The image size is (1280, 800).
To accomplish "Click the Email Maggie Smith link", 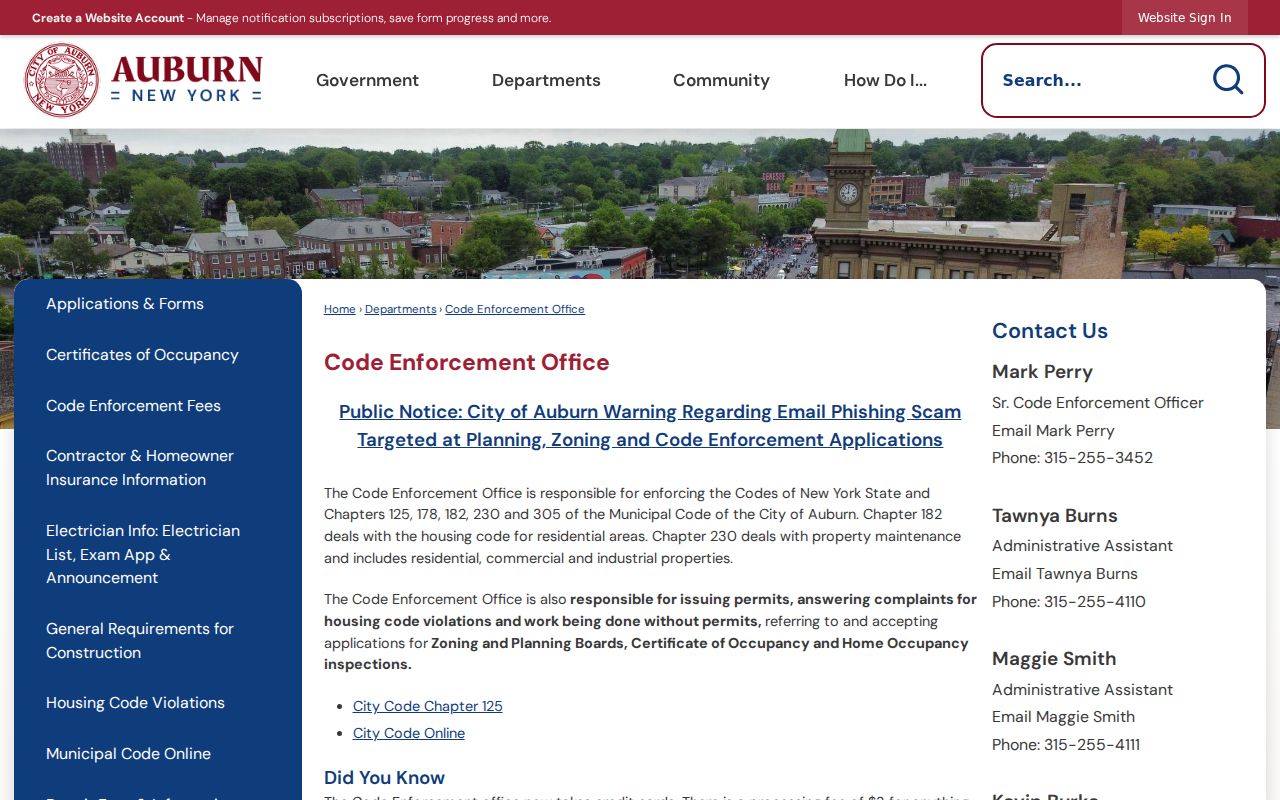I will point(1063,717).
